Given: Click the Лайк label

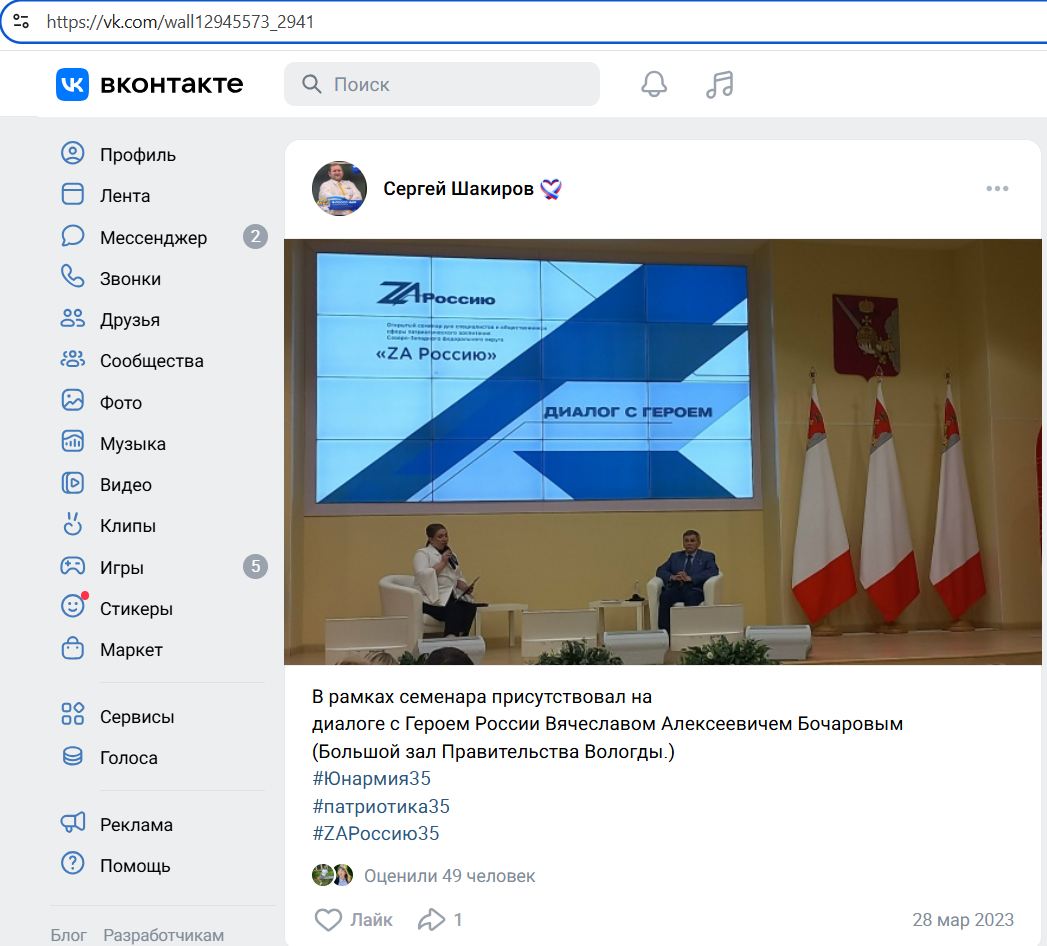Looking at the screenshot, I should pyautogui.click(x=371, y=920).
